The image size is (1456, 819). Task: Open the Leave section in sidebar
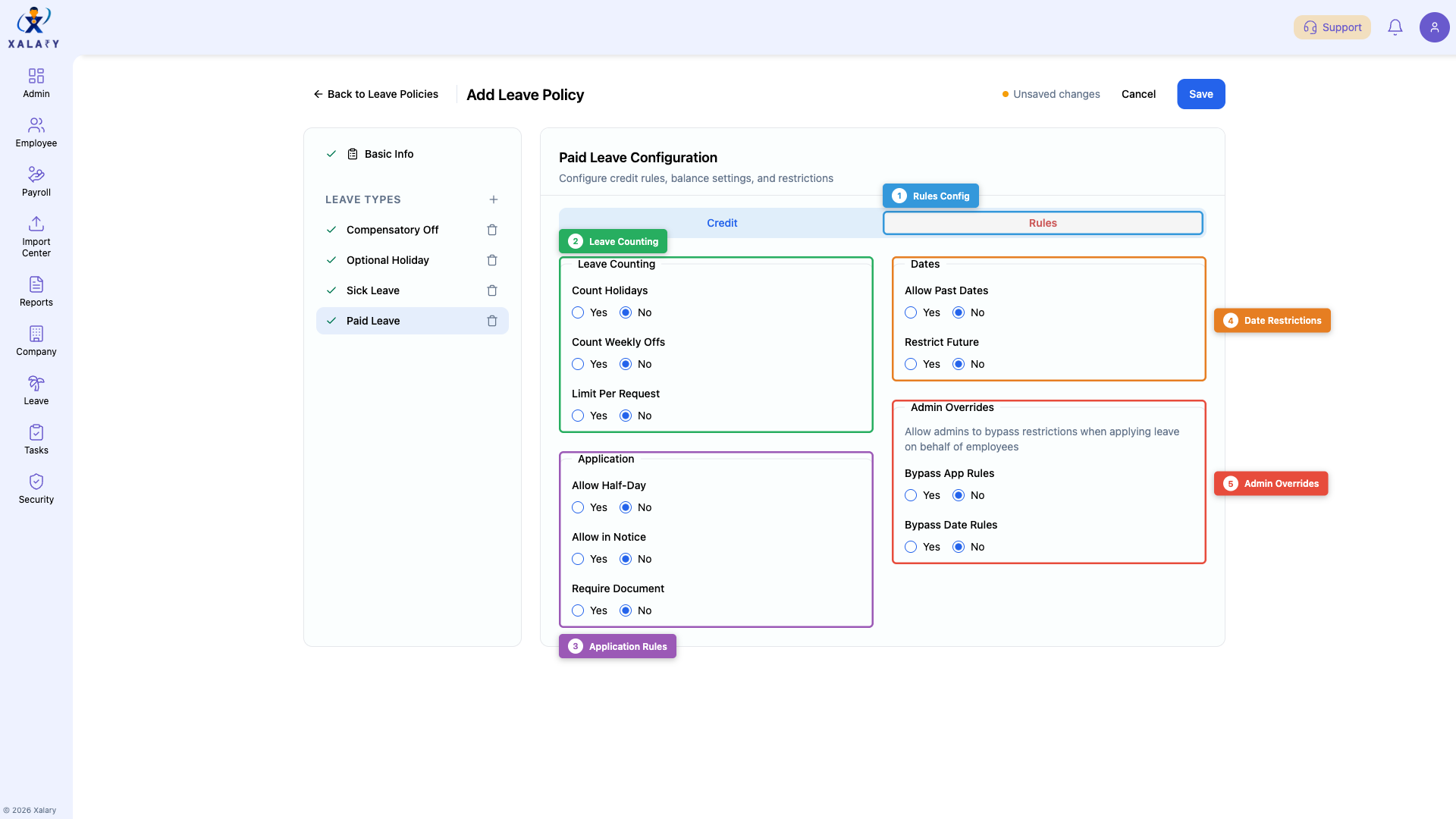coord(36,389)
